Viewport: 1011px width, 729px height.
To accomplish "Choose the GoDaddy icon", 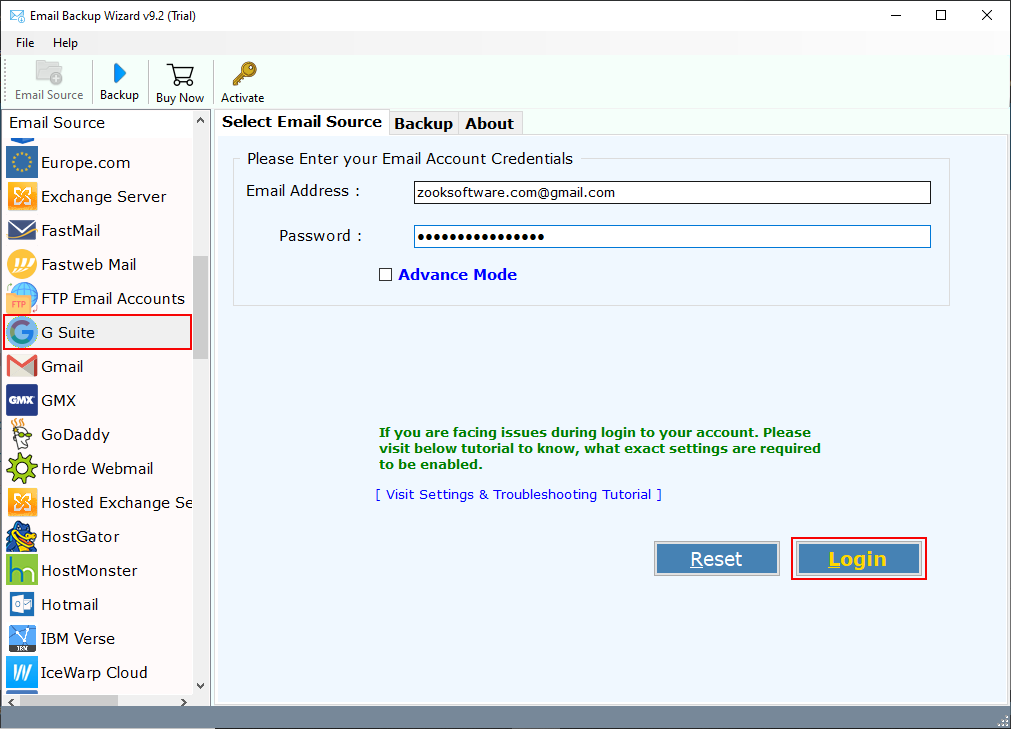I will [22, 434].
